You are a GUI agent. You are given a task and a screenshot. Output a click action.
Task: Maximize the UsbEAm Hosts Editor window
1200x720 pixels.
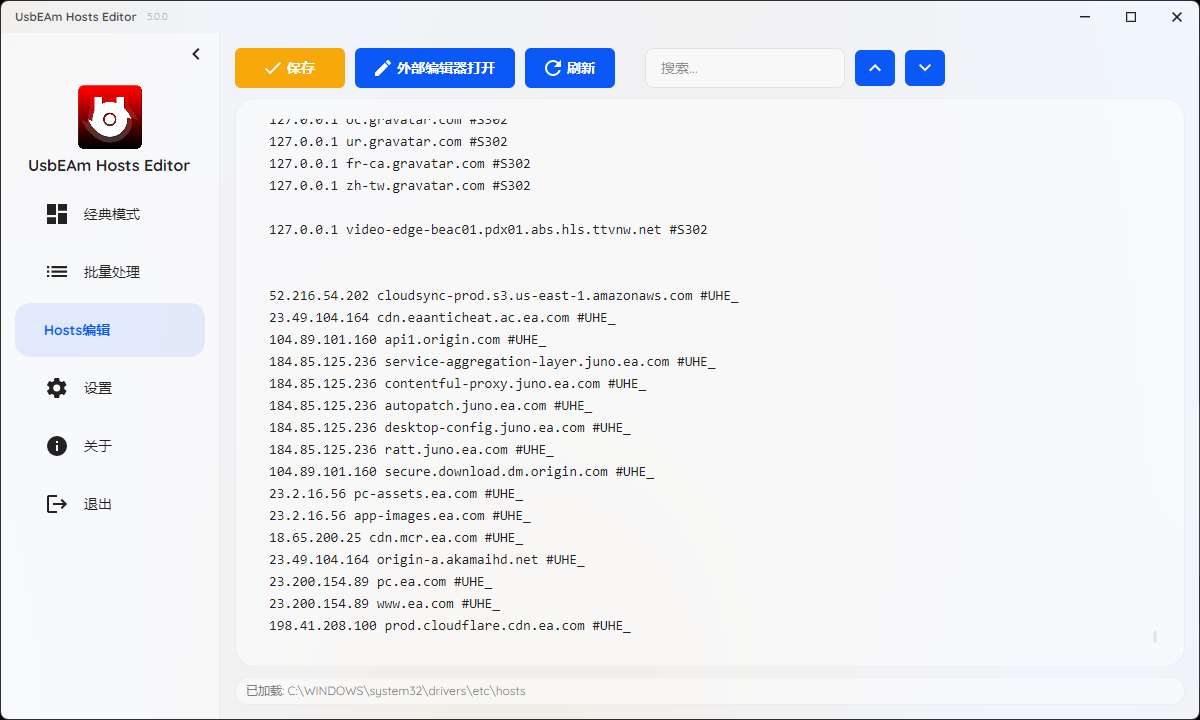1131,17
